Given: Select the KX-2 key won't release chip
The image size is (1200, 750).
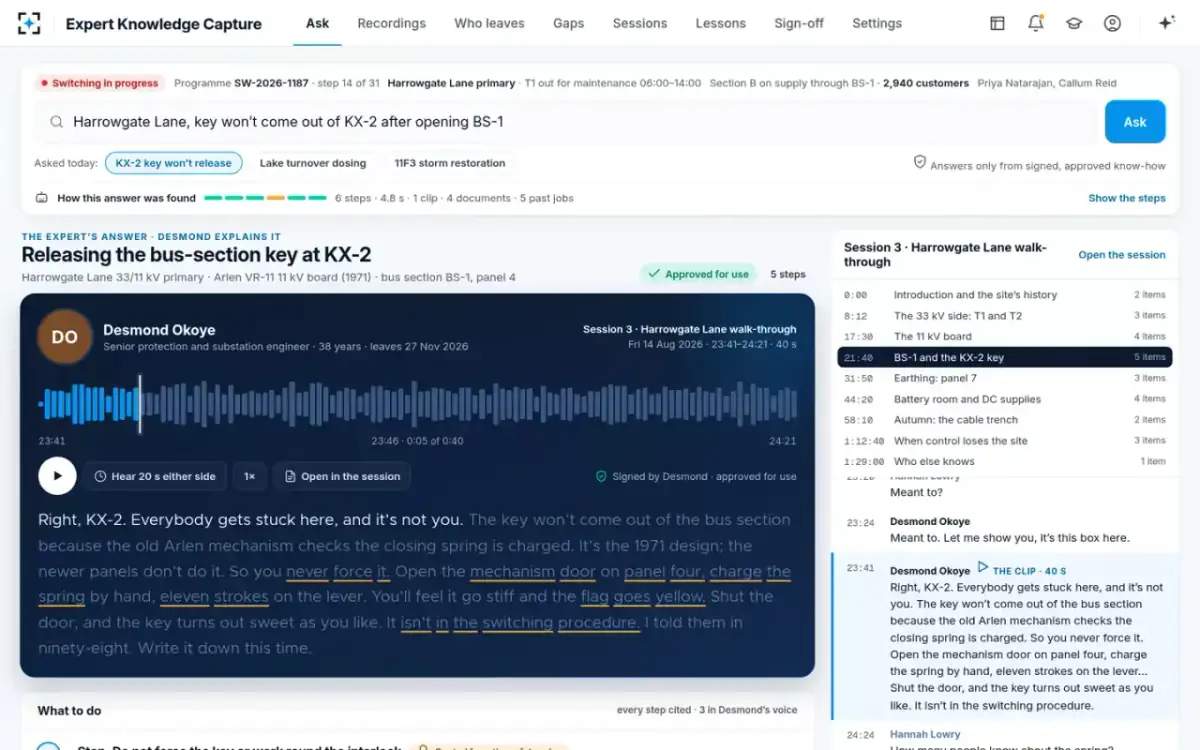Looking at the screenshot, I should [174, 163].
